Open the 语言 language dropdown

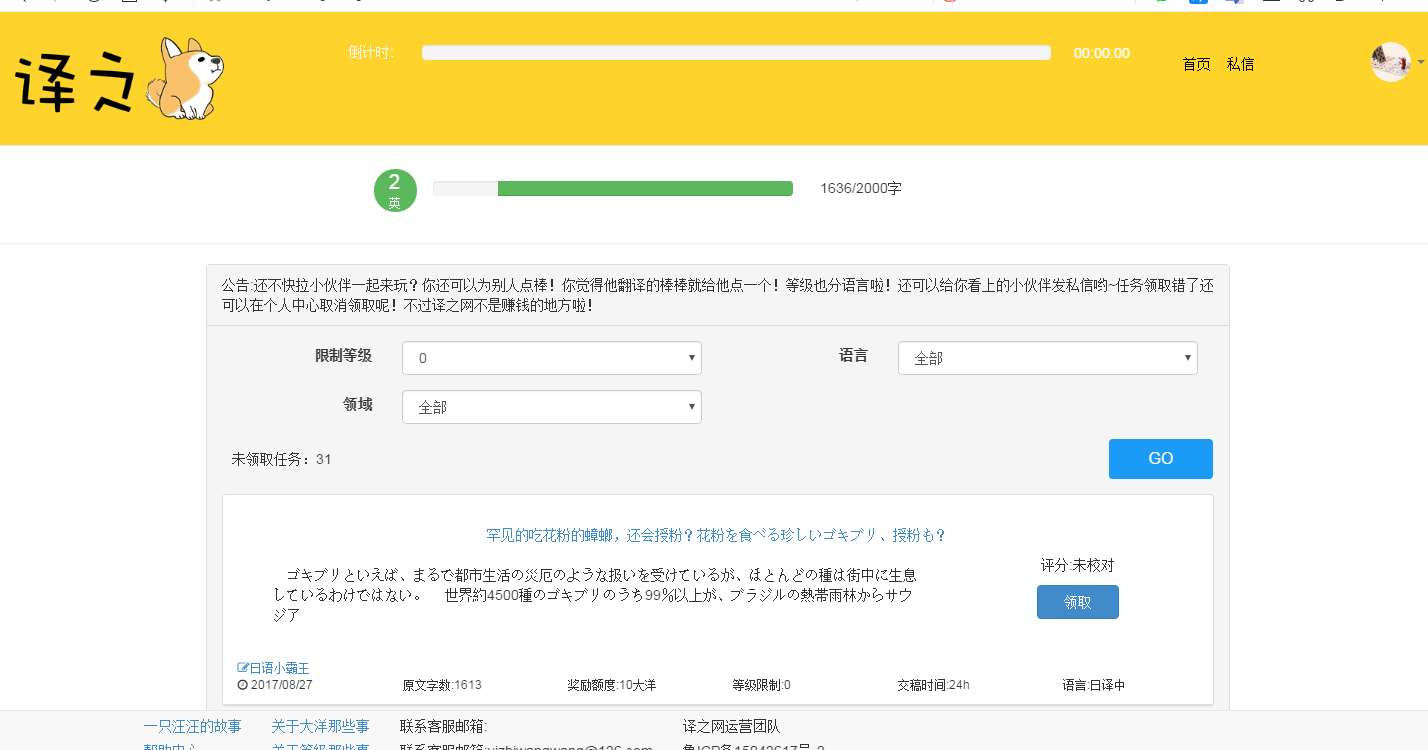tap(1048, 358)
